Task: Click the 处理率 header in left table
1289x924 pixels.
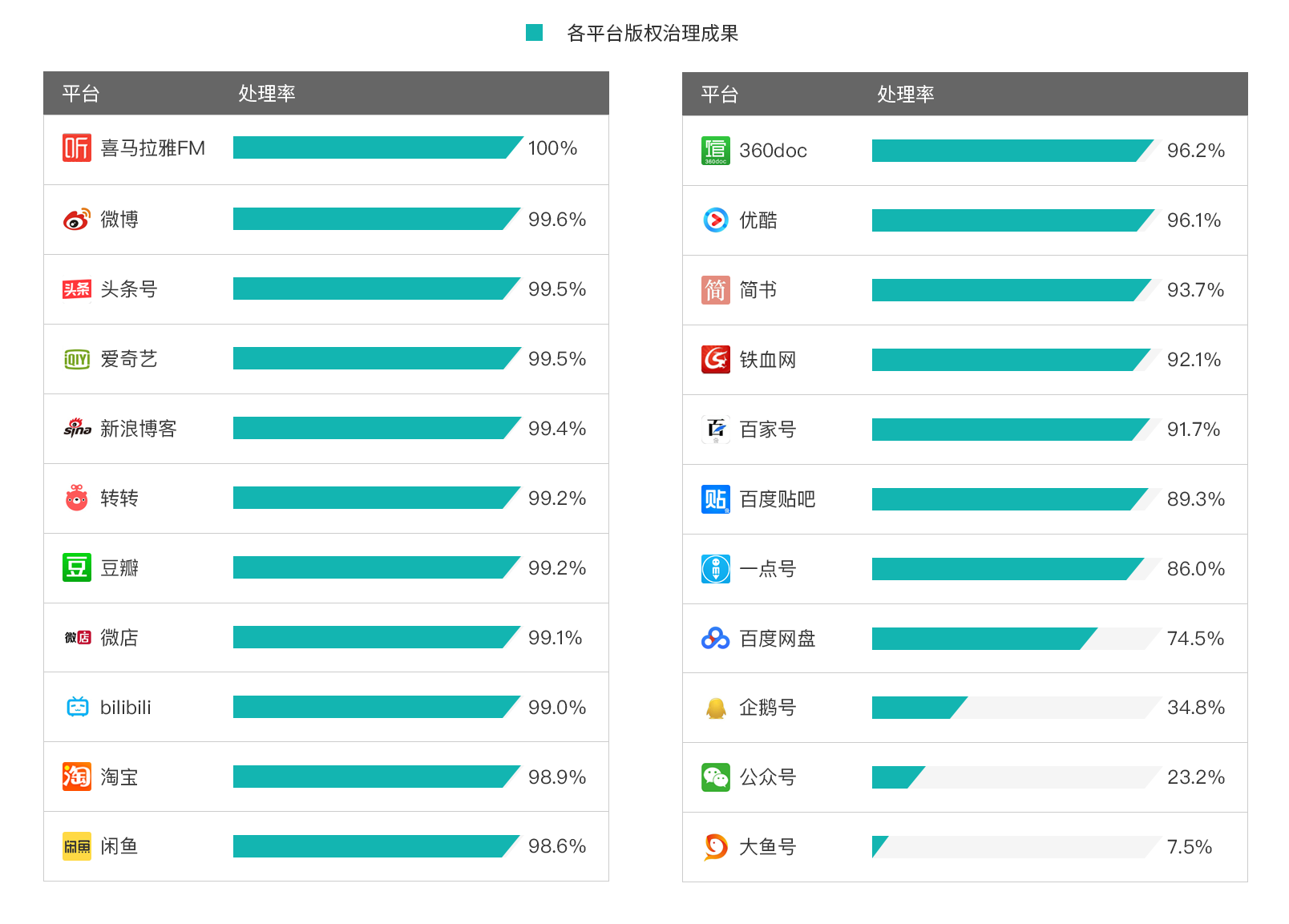Action: click(267, 94)
